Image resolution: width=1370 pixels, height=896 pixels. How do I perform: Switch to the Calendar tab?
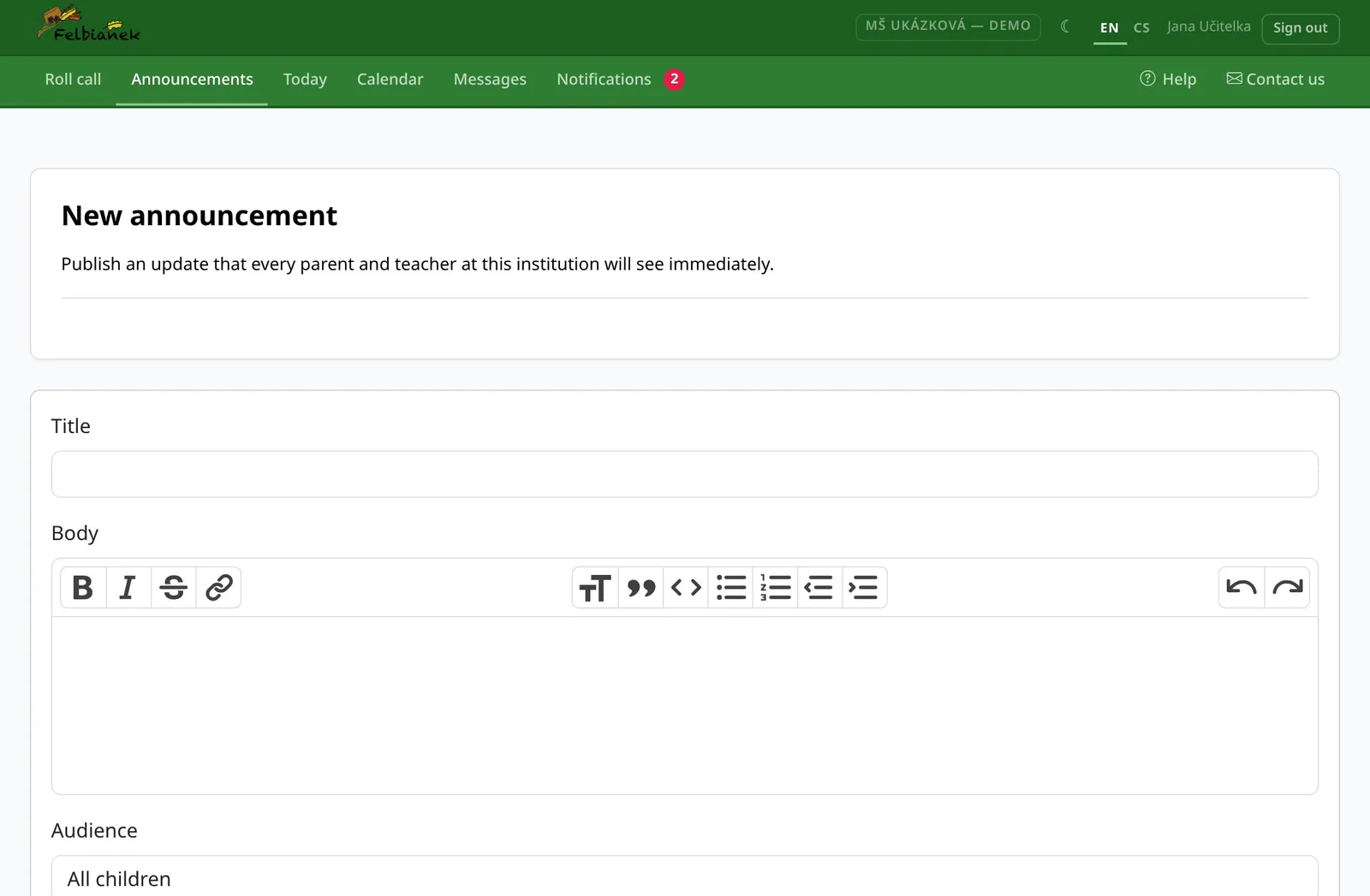coord(390,80)
